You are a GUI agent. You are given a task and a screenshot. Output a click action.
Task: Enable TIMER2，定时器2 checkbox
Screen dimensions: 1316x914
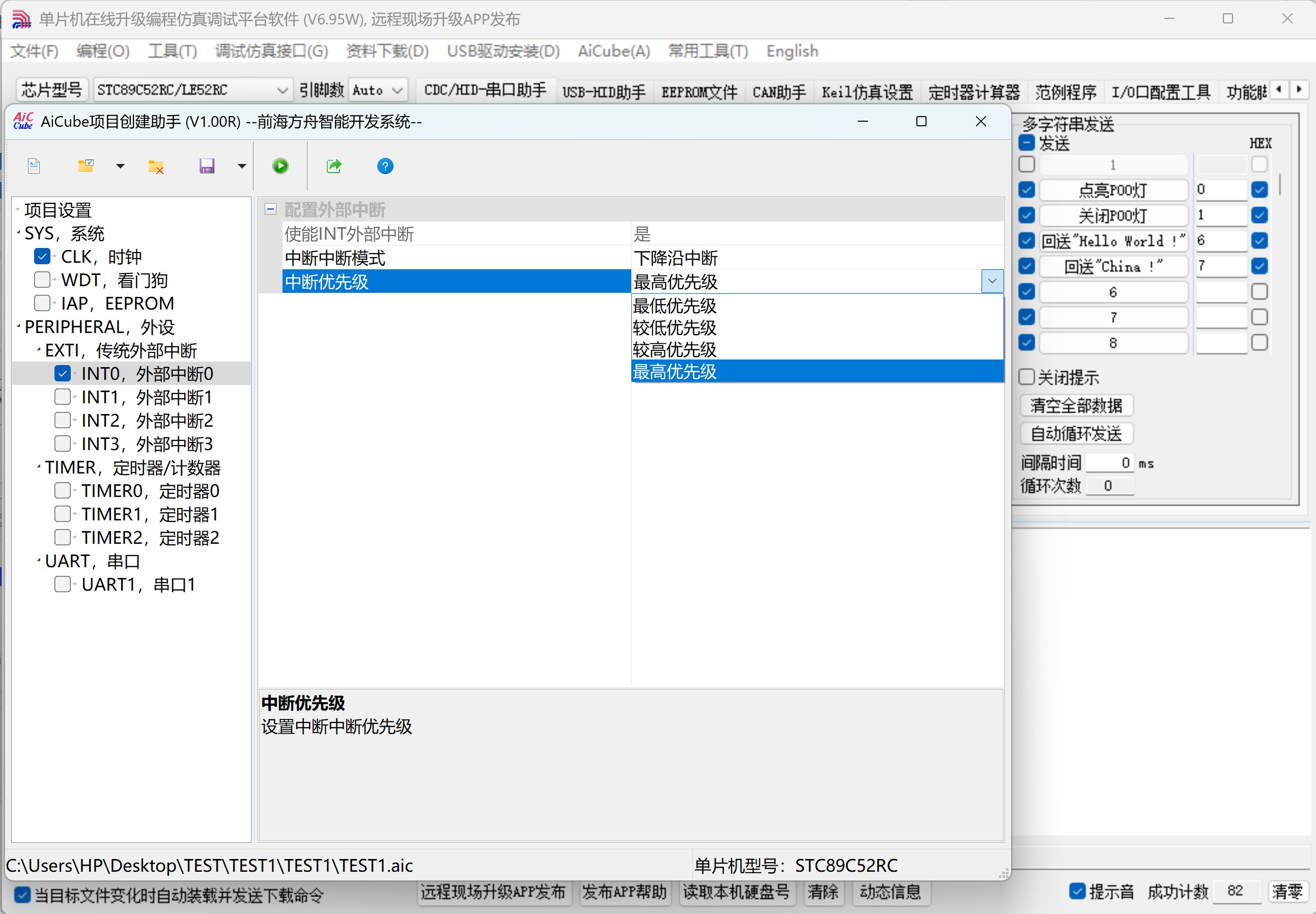(63, 538)
